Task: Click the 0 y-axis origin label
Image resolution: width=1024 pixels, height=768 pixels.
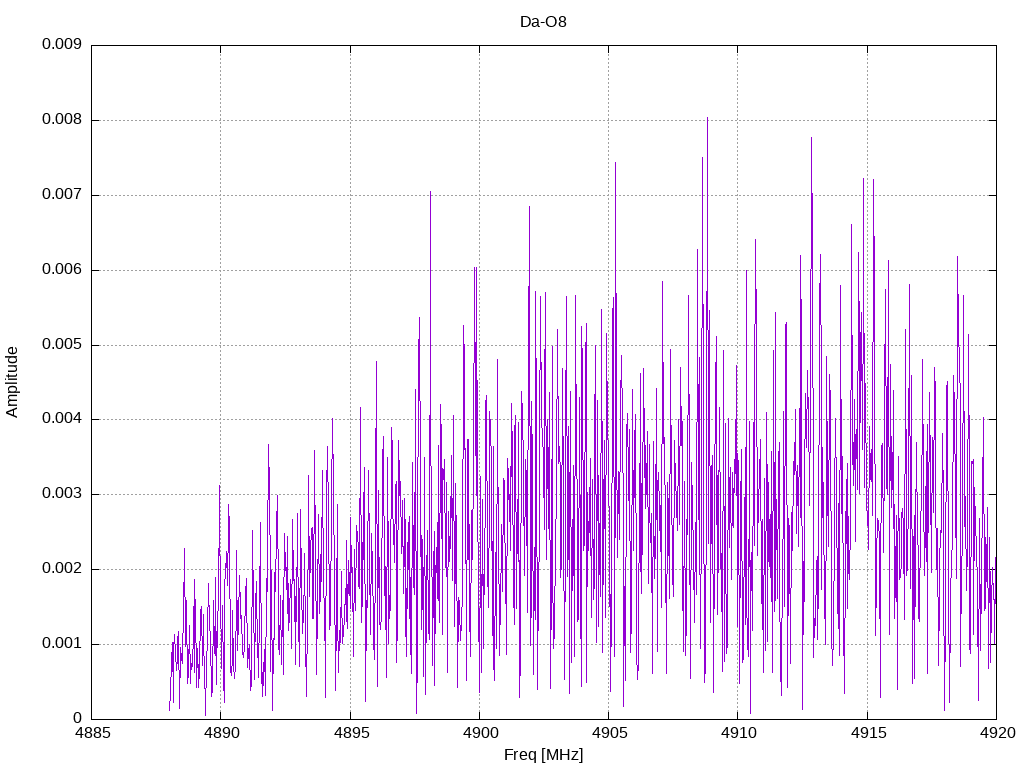Action: pyautogui.click(x=78, y=718)
